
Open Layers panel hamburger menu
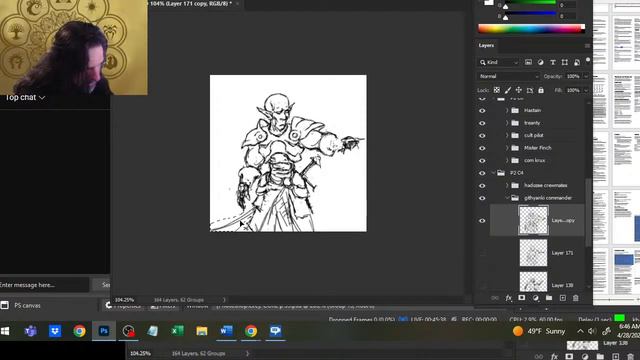tap(587, 46)
